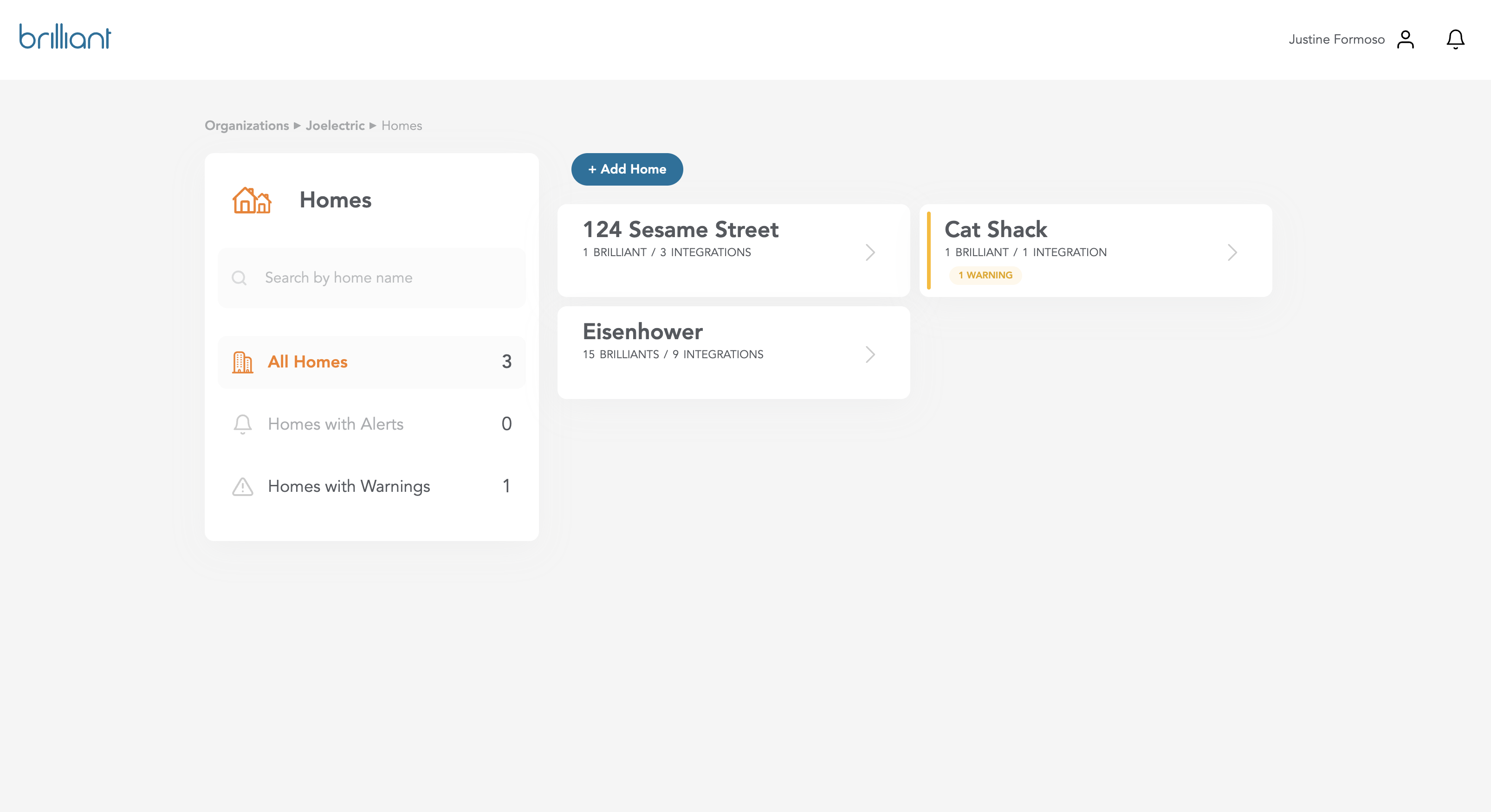This screenshot has height=812, width=1491.
Task: Click the Homes with Alerts bell icon
Action: (242, 424)
